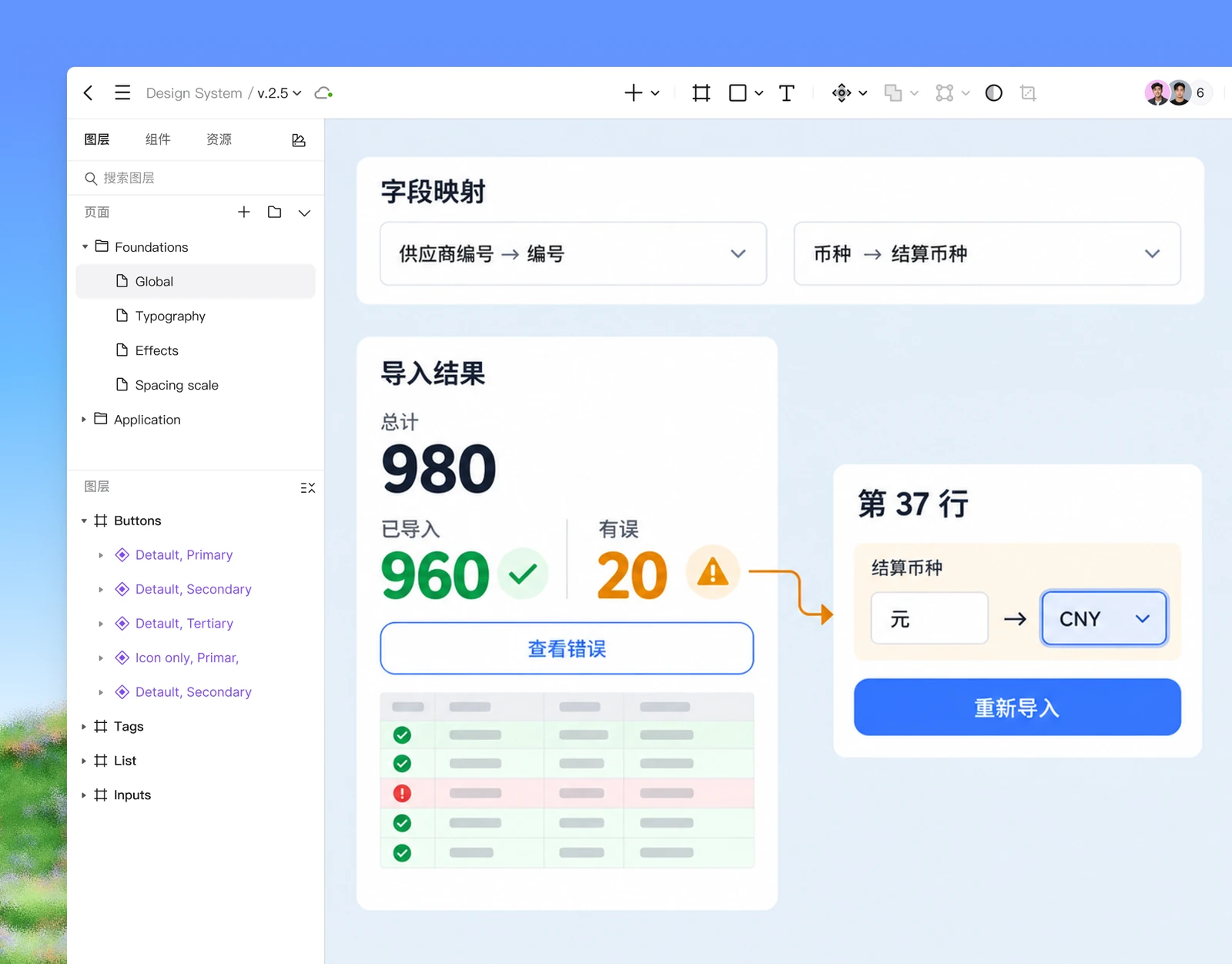This screenshot has width=1232, height=964.
Task: Collapse the Foundations folder
Action: coord(85,247)
